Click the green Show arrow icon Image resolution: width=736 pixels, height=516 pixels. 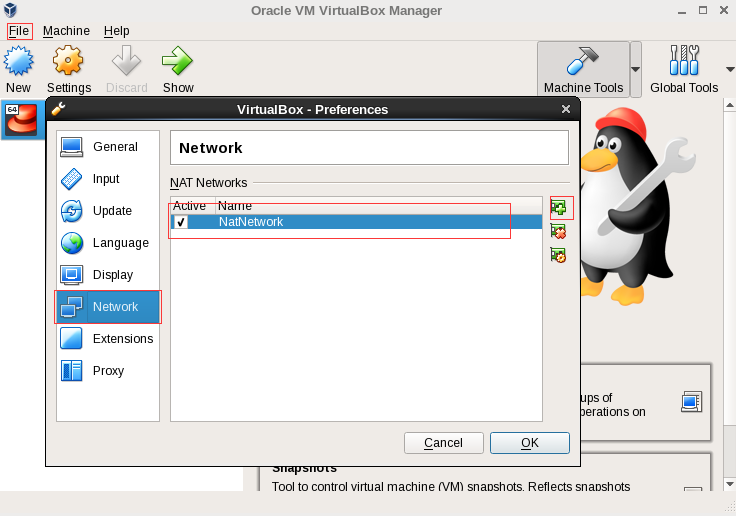(x=178, y=62)
